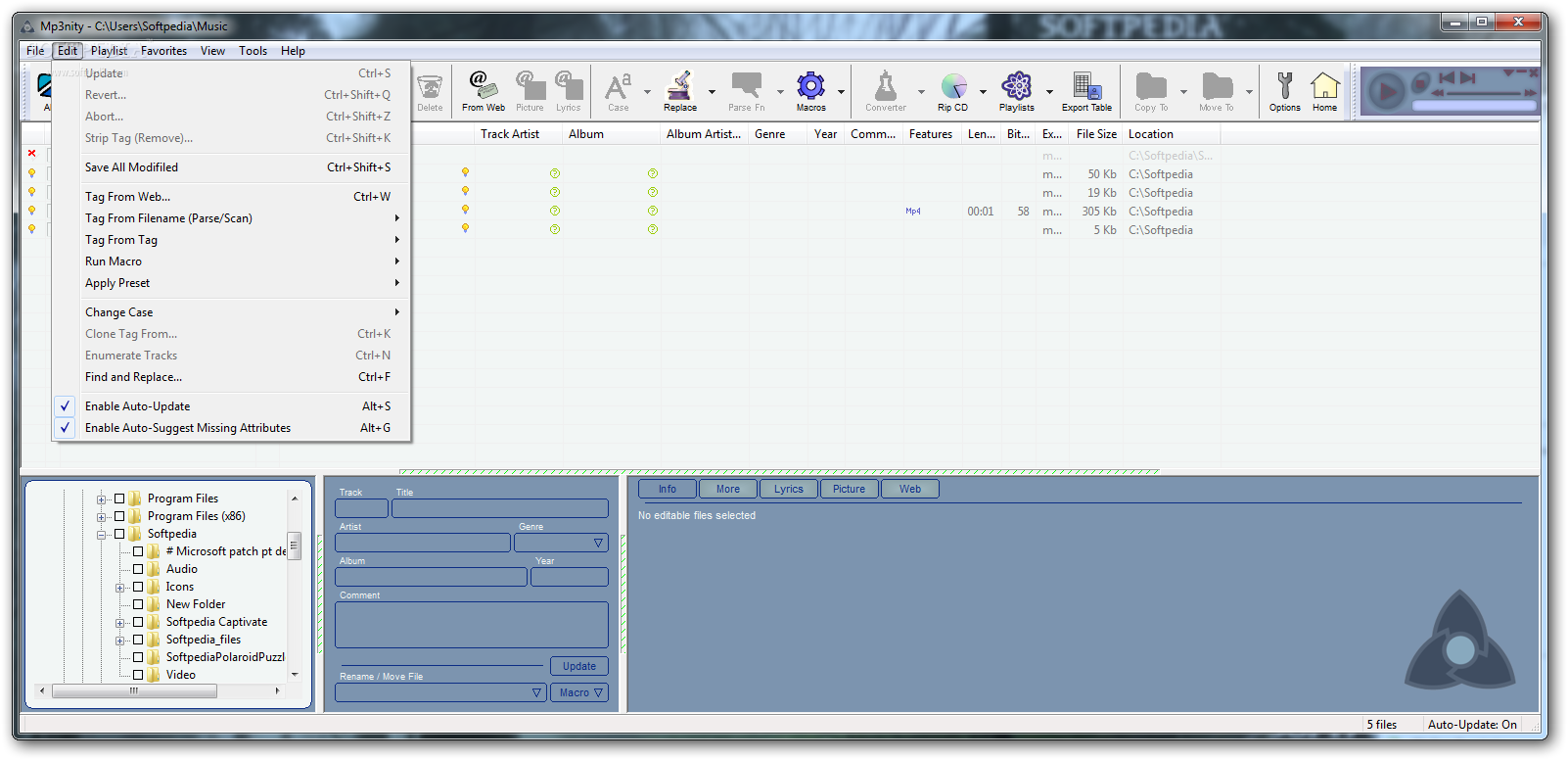This screenshot has width=1568, height=760.
Task: Open the Replace tool dropdown arrow
Action: coord(712,92)
